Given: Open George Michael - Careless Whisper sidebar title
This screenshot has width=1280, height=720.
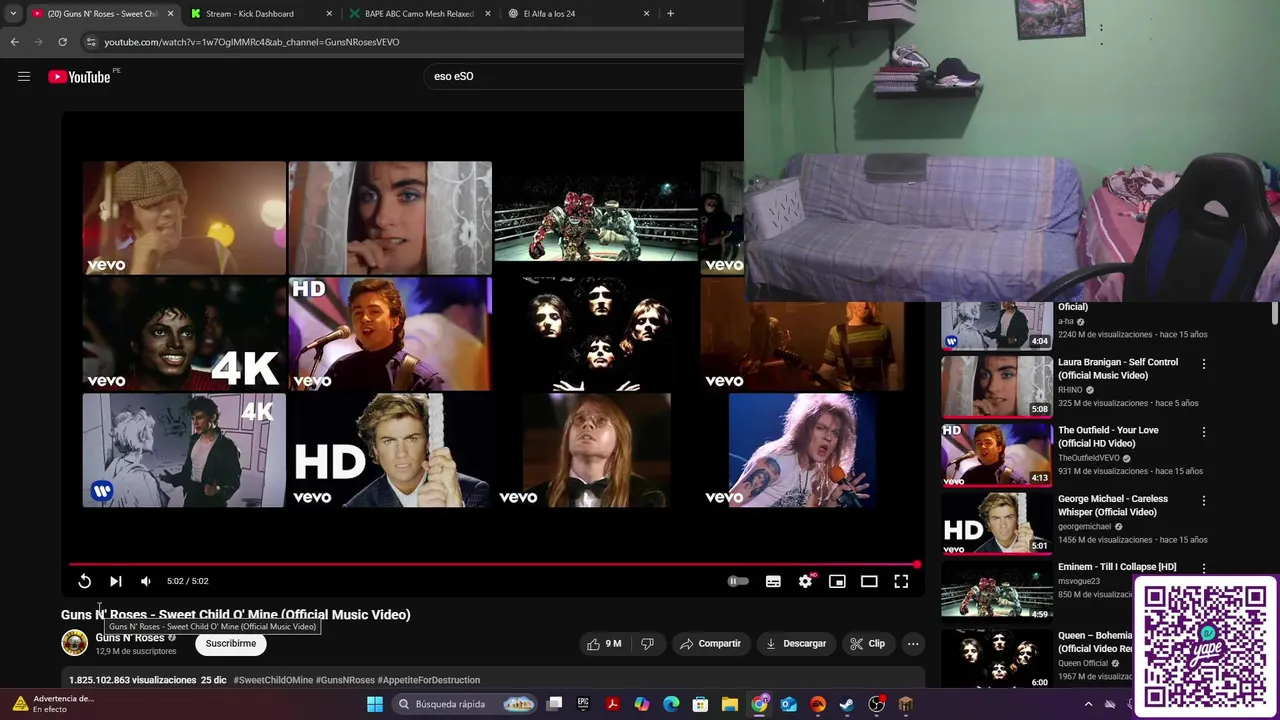Looking at the screenshot, I should [x=1113, y=505].
